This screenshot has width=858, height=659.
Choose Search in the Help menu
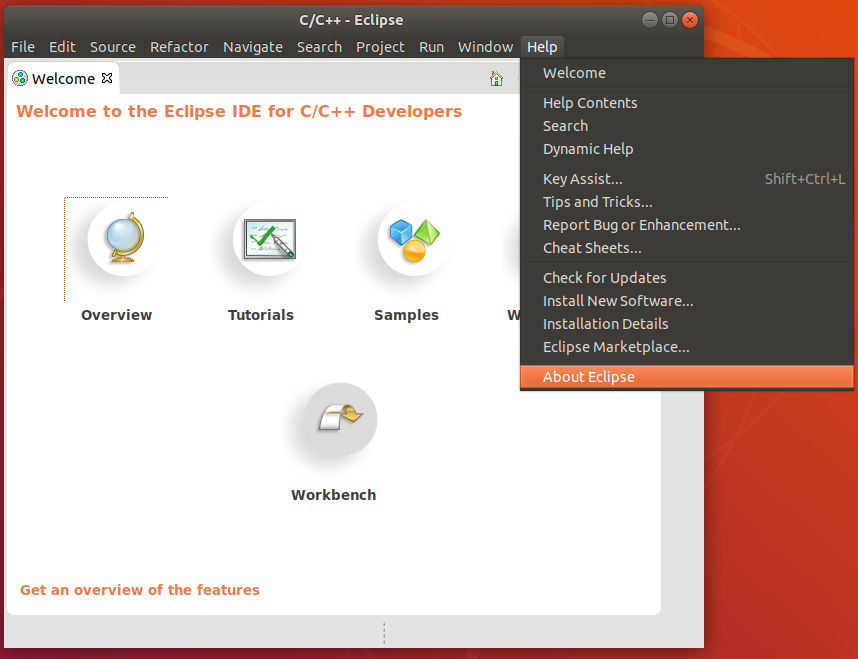coord(687,126)
